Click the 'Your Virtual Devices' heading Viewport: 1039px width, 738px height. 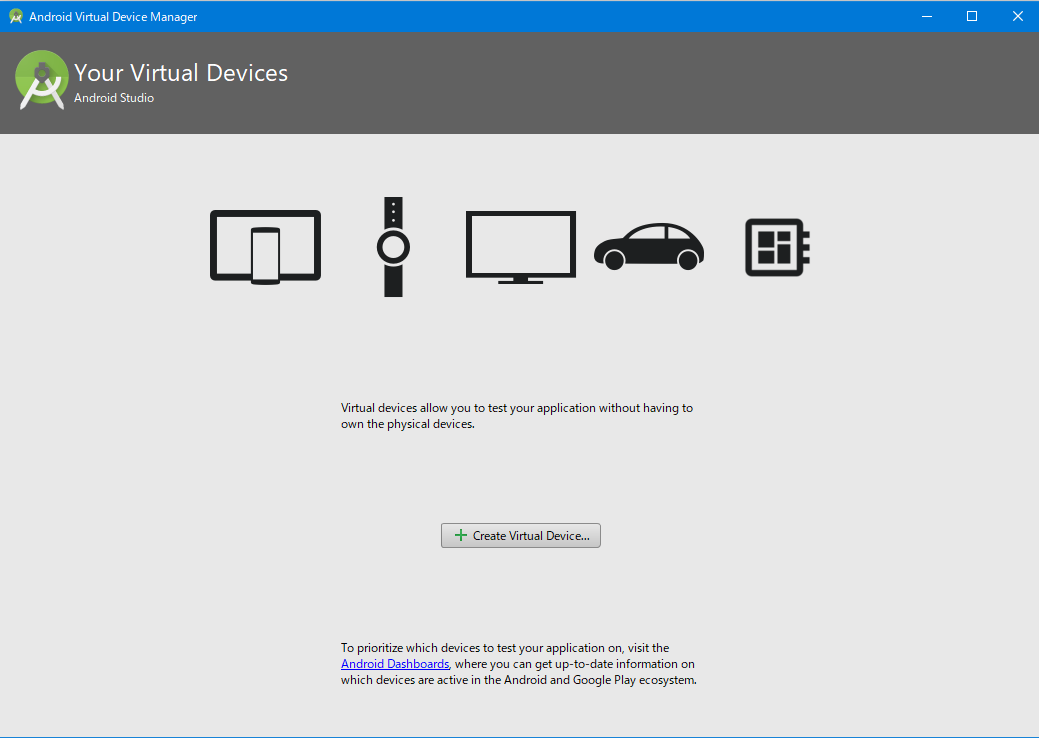(181, 73)
